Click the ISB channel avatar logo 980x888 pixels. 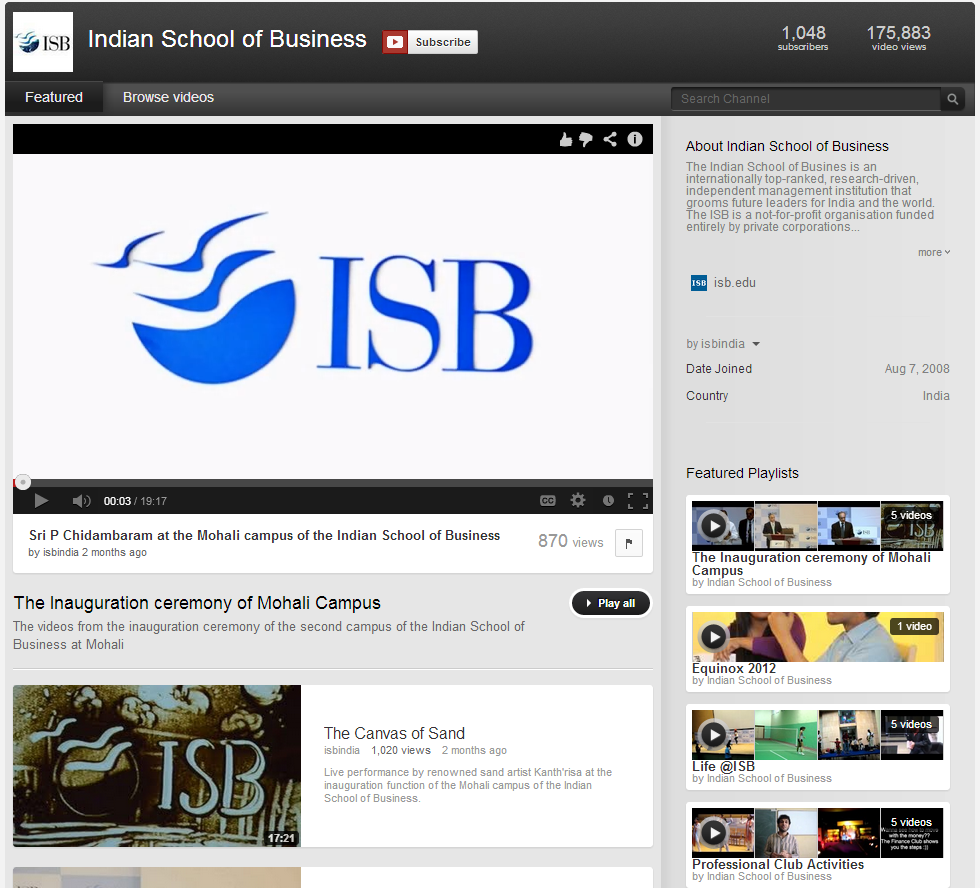pos(42,41)
